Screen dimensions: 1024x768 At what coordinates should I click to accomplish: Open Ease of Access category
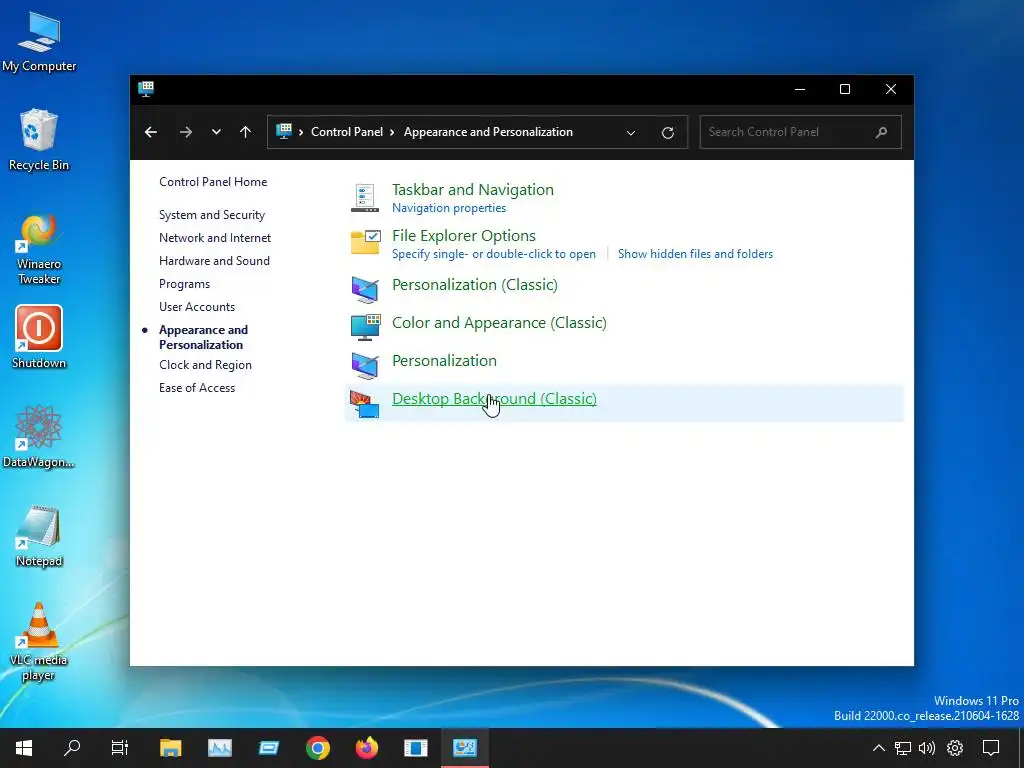tap(197, 388)
